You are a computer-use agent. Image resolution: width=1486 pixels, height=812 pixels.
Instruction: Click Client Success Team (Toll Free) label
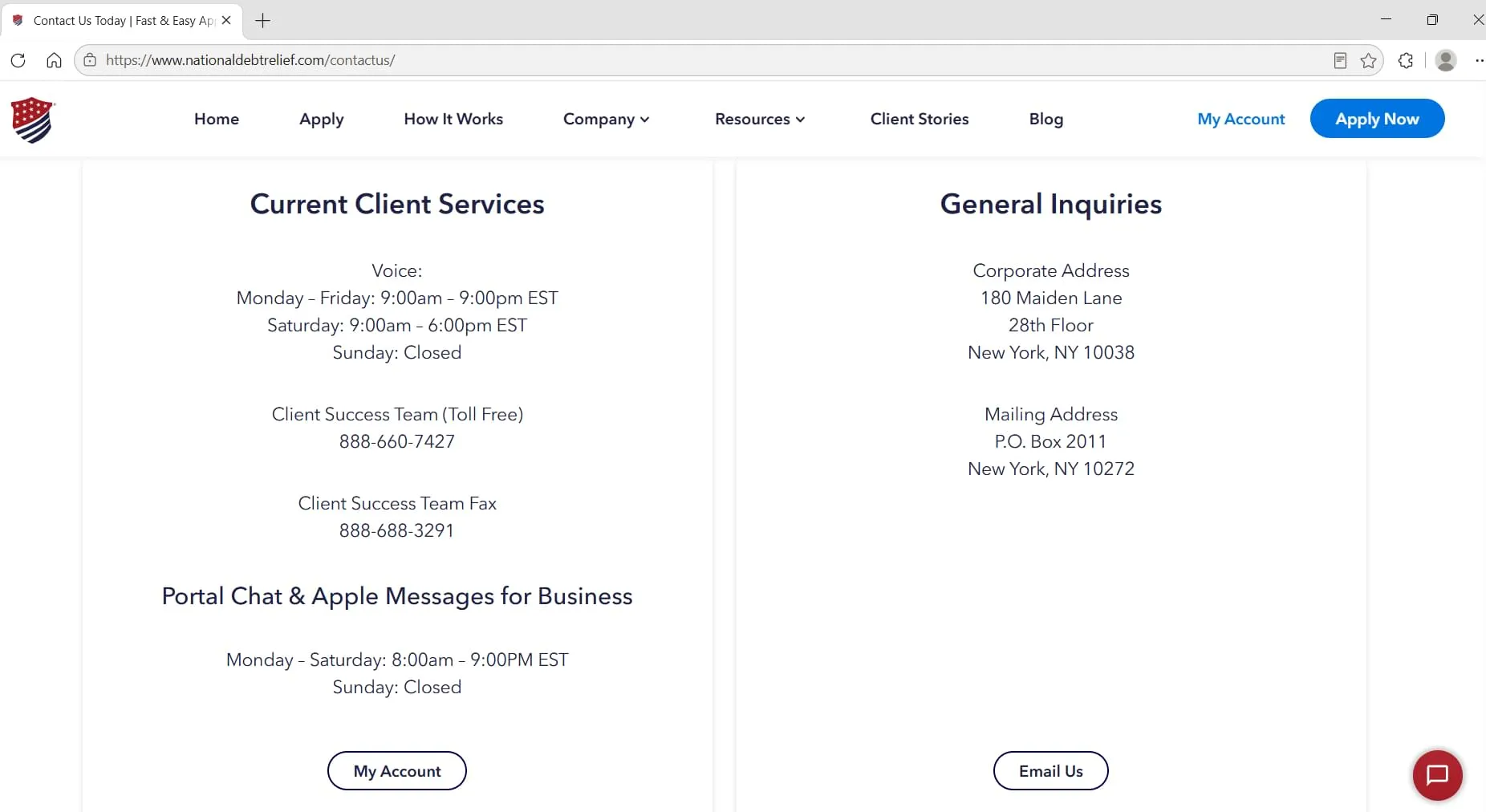[397, 414]
